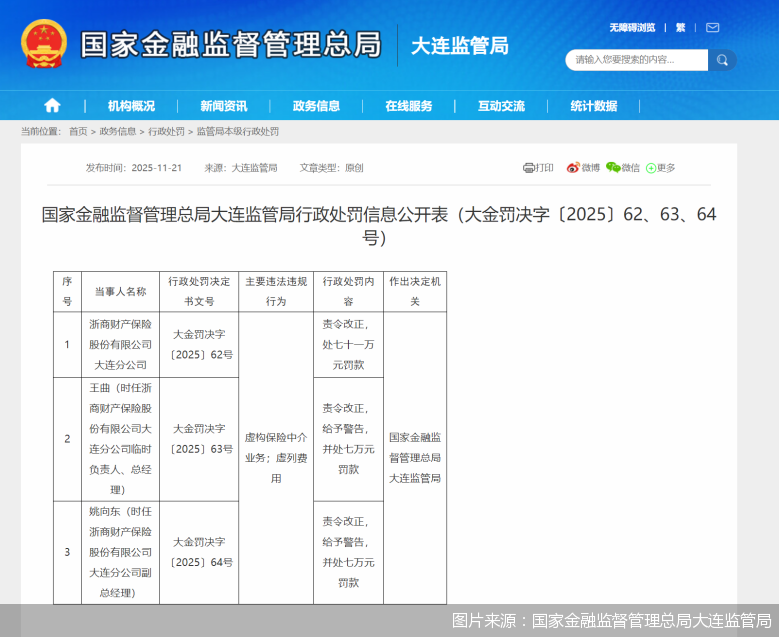
Task: Click the 大连监管局 header title
Action: (460, 46)
